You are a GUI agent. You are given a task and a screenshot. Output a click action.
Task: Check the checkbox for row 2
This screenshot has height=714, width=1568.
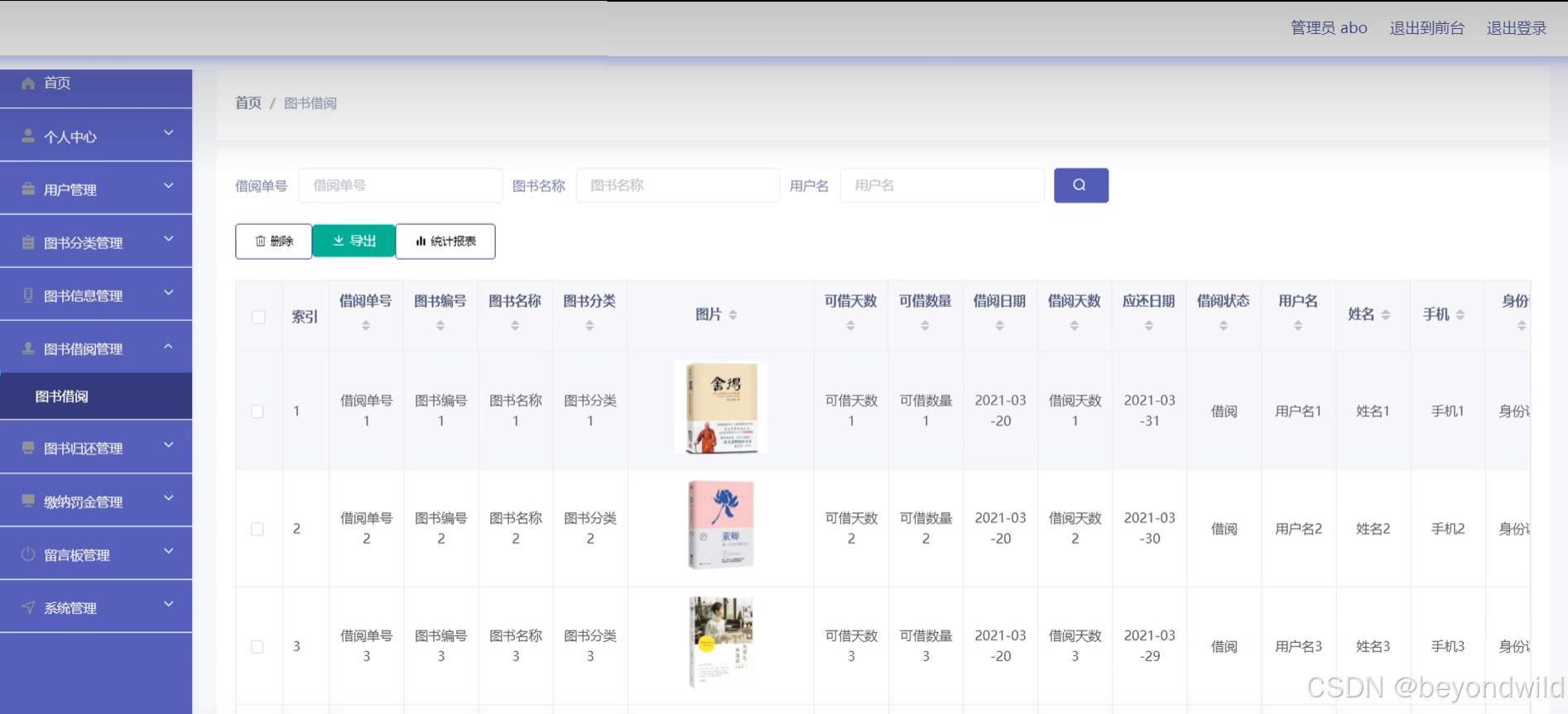click(x=257, y=529)
